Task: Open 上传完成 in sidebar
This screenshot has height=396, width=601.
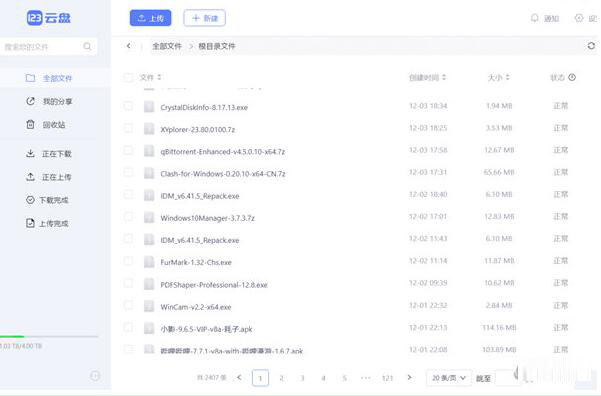Action: 48,223
